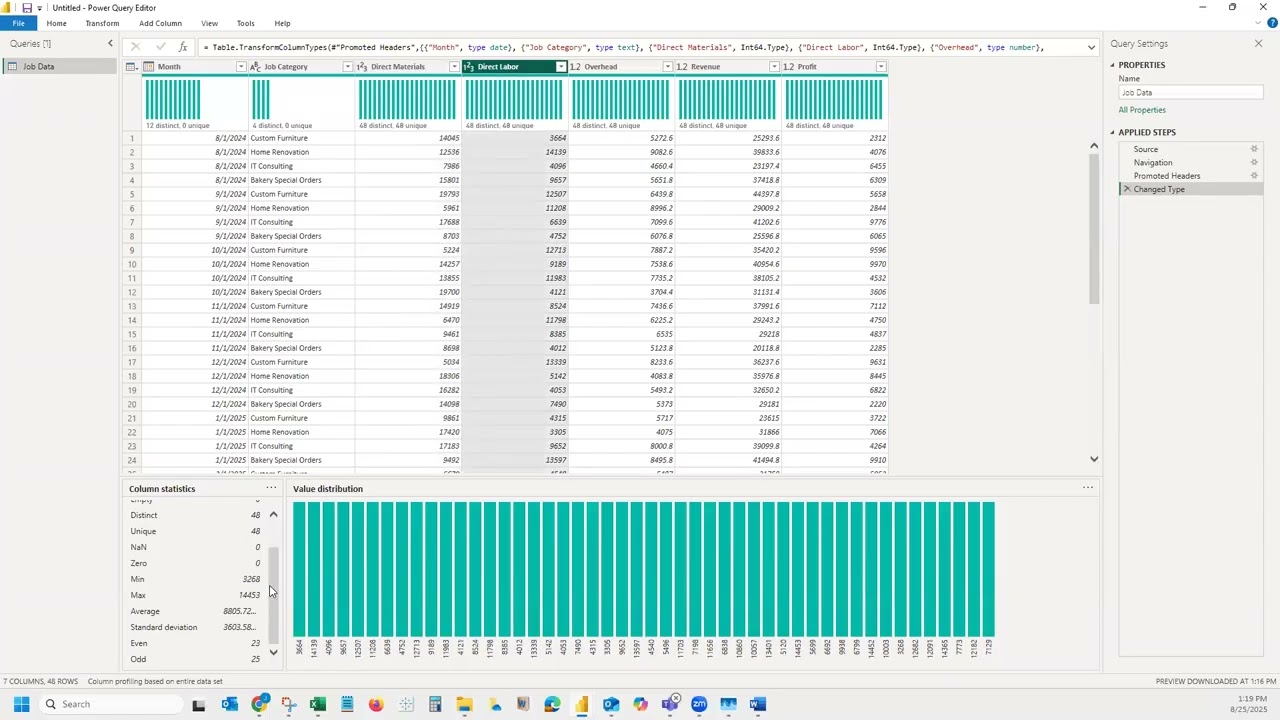Click the 1.2 type icon on Revenue column
Viewport: 1280px width, 720px height.
(682, 67)
